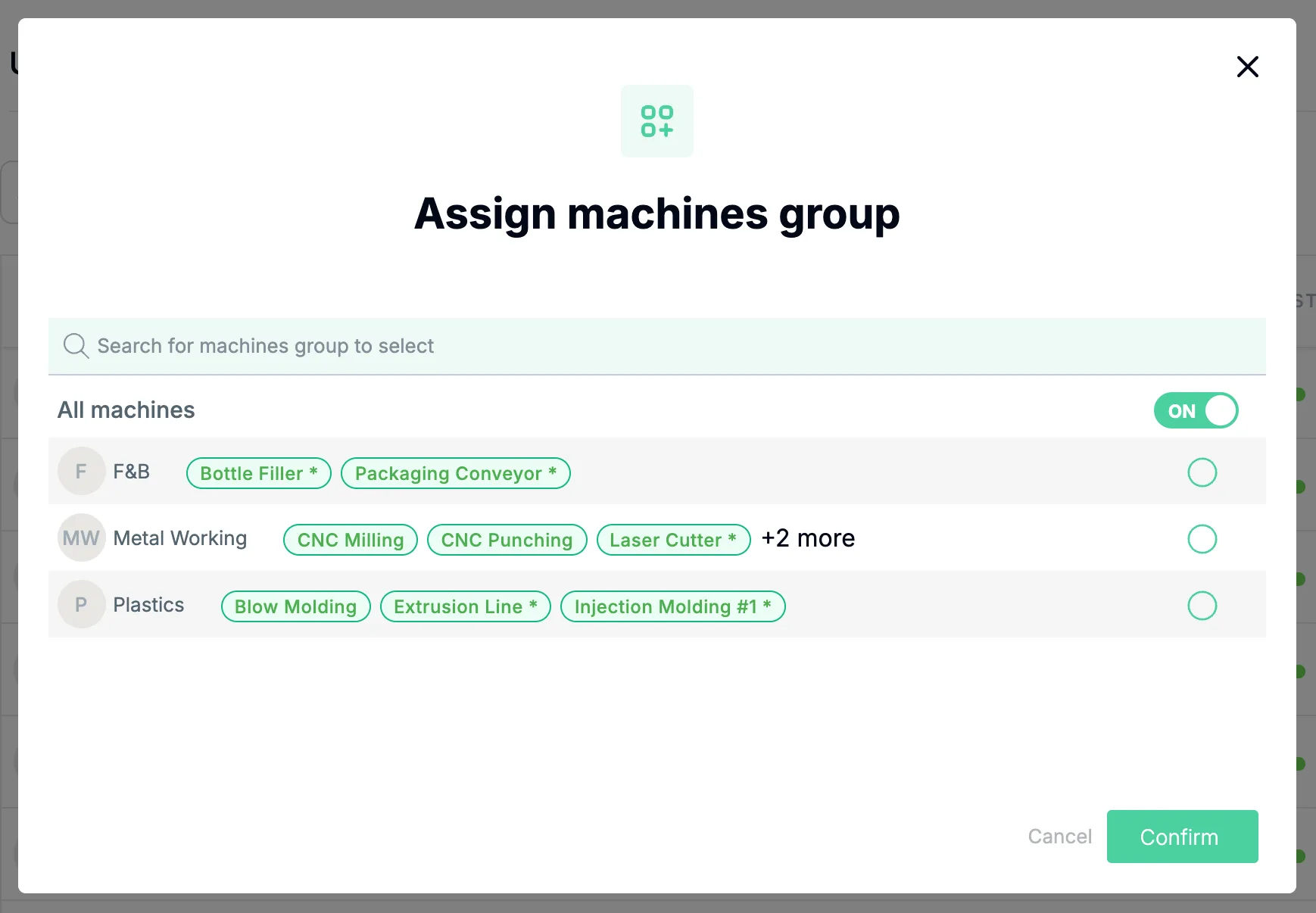The height and width of the screenshot is (913, 1316).
Task: Click the Metal Working group name
Action: (x=180, y=538)
